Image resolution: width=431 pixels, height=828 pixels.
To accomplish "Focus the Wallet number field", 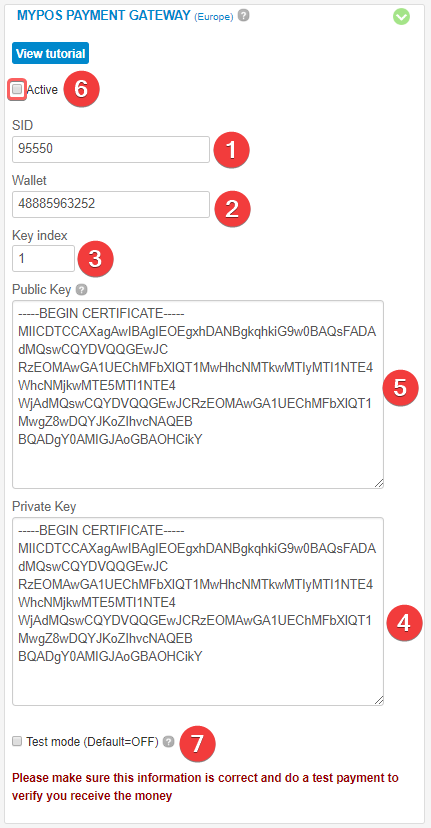I will 111,204.
